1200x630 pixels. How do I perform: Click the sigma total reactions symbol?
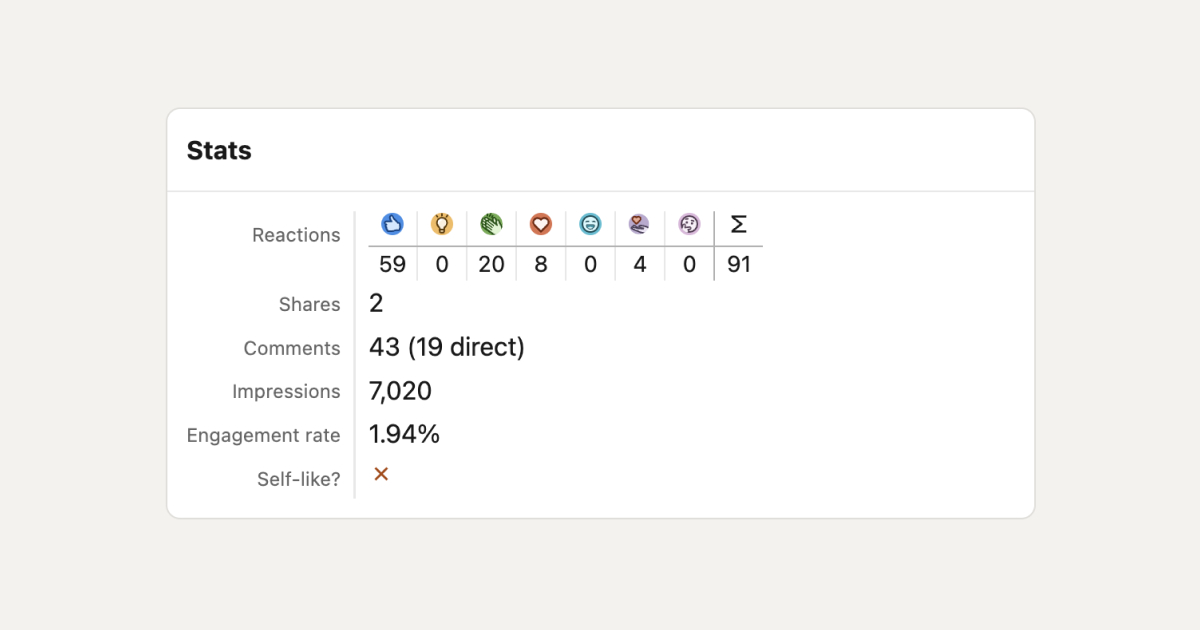pyautogui.click(x=739, y=224)
